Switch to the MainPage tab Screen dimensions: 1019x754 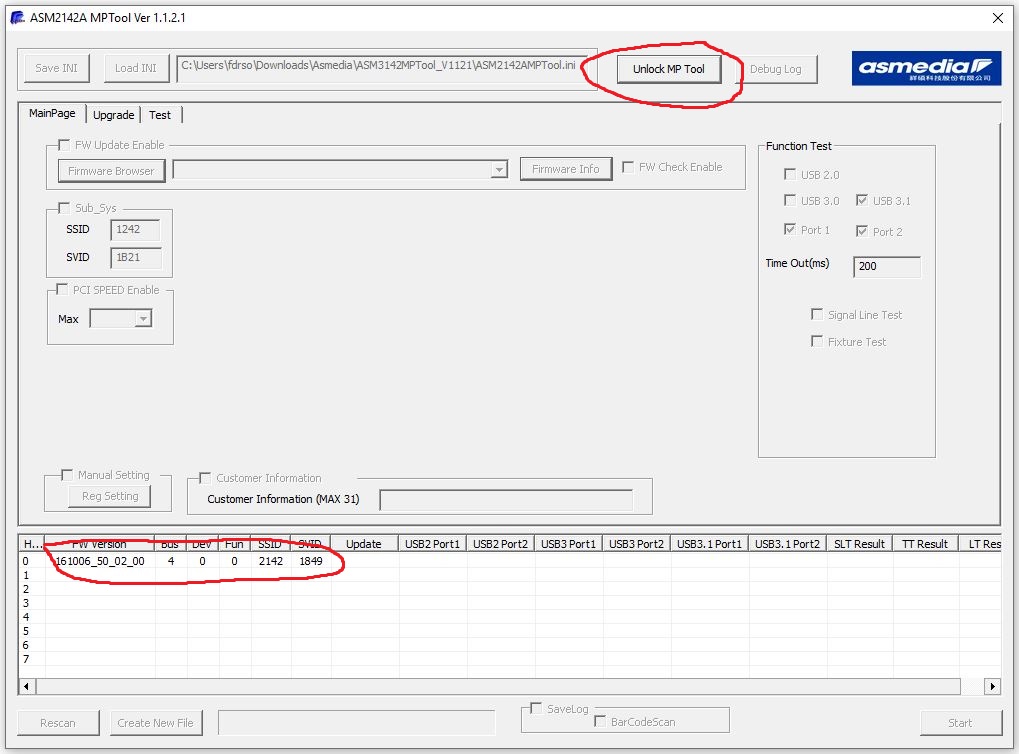pyautogui.click(x=52, y=113)
